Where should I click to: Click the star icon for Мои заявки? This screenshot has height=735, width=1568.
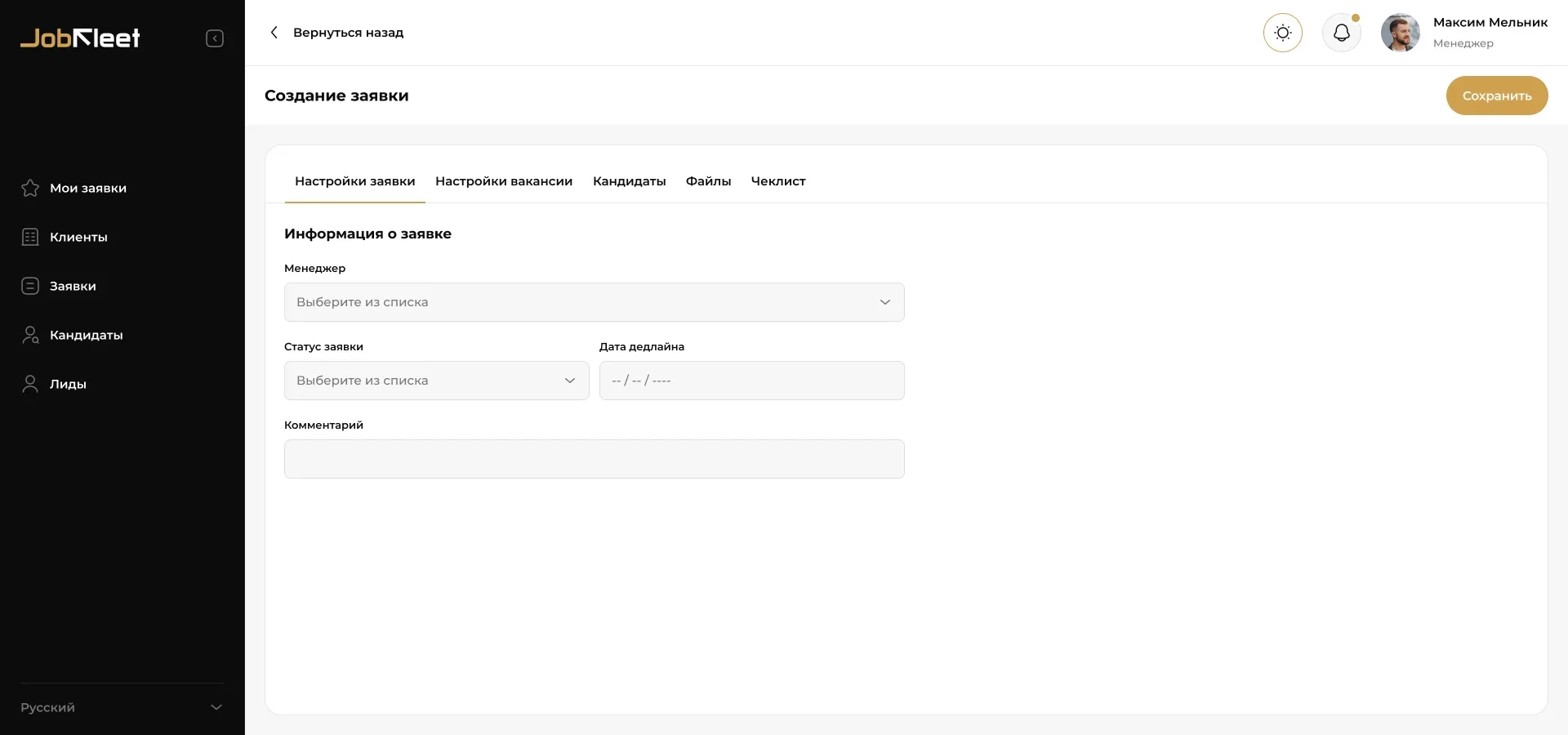[30, 188]
